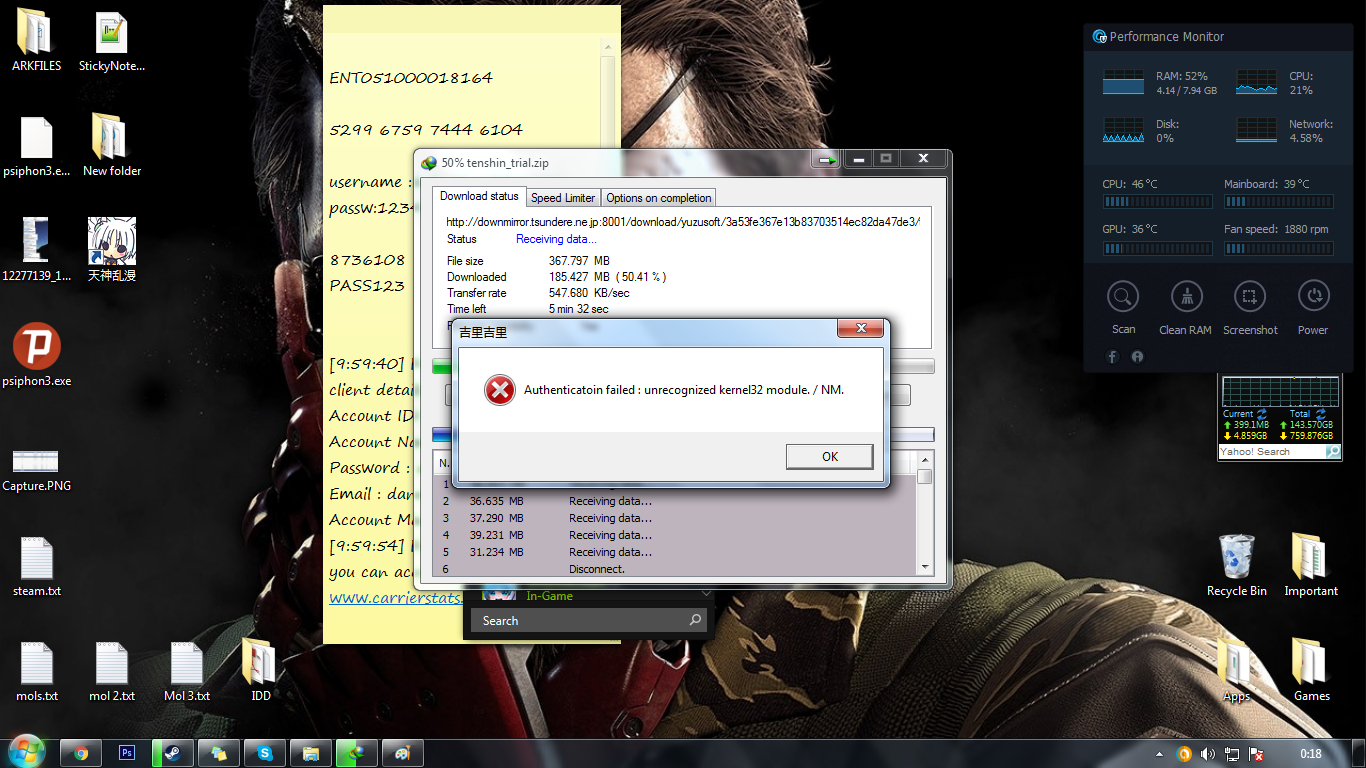The height and width of the screenshot is (768, 1366).
Task: Click the CPU usage graph
Action: (1256, 82)
